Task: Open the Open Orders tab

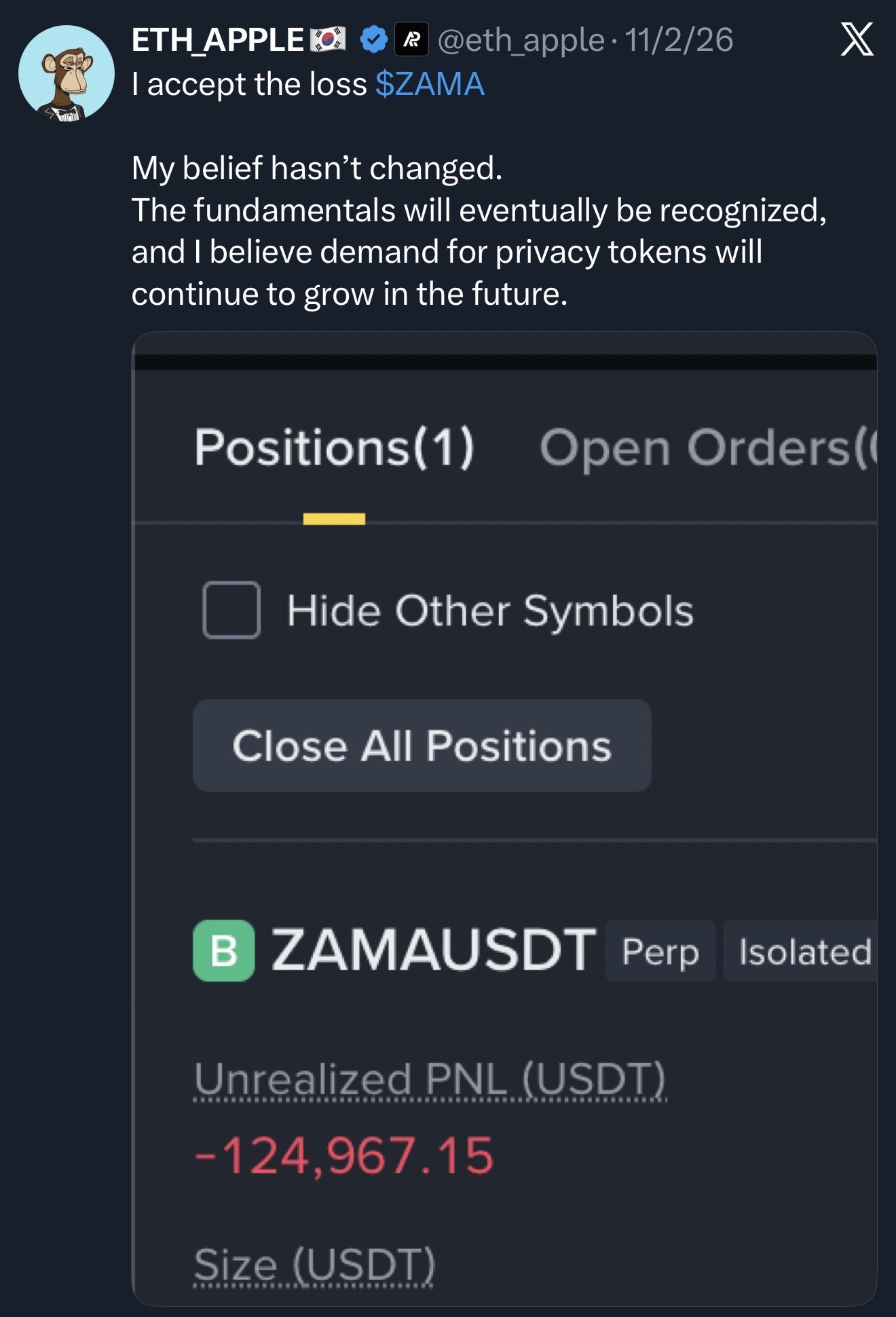Action: 706,448
